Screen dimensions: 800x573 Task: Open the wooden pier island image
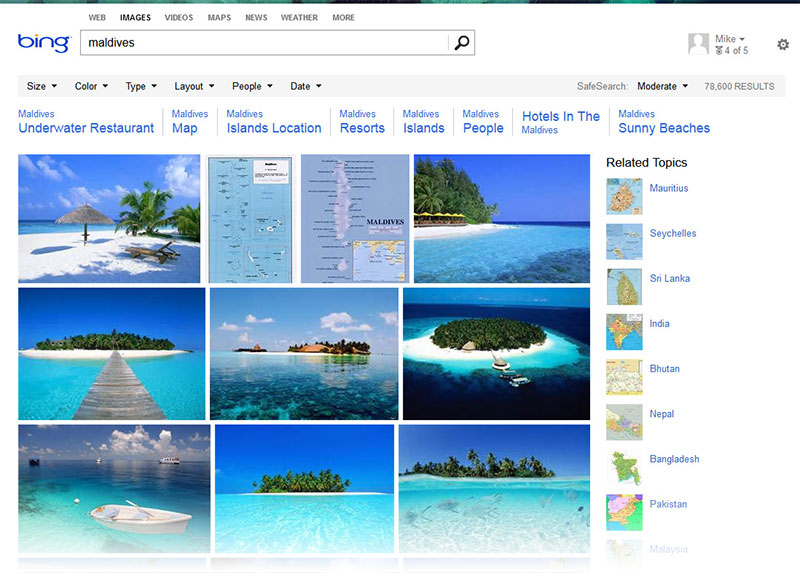tap(112, 354)
